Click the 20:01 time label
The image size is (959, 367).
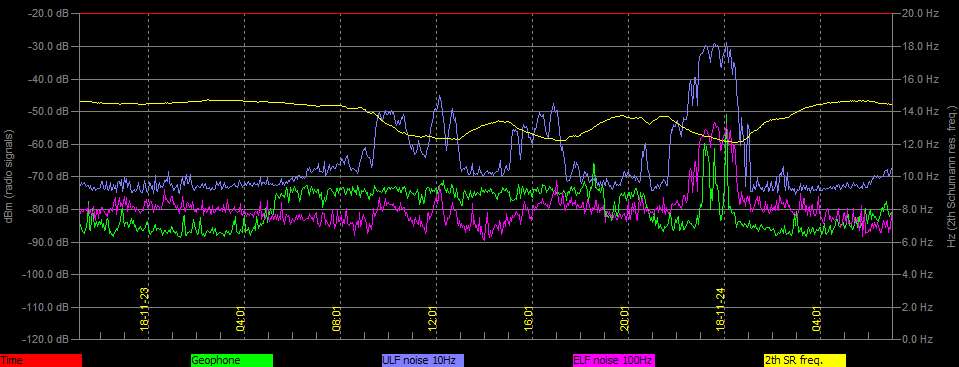pos(625,319)
